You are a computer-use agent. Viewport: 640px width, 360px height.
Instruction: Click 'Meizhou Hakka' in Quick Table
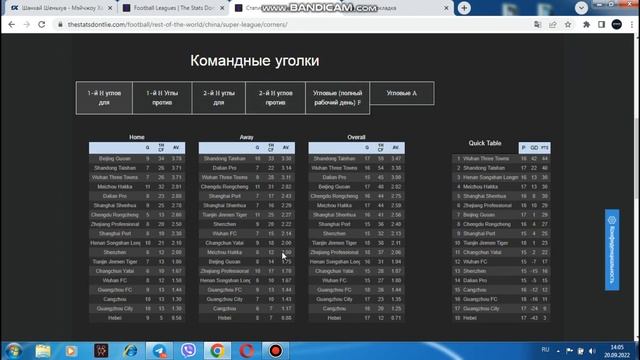(480, 187)
